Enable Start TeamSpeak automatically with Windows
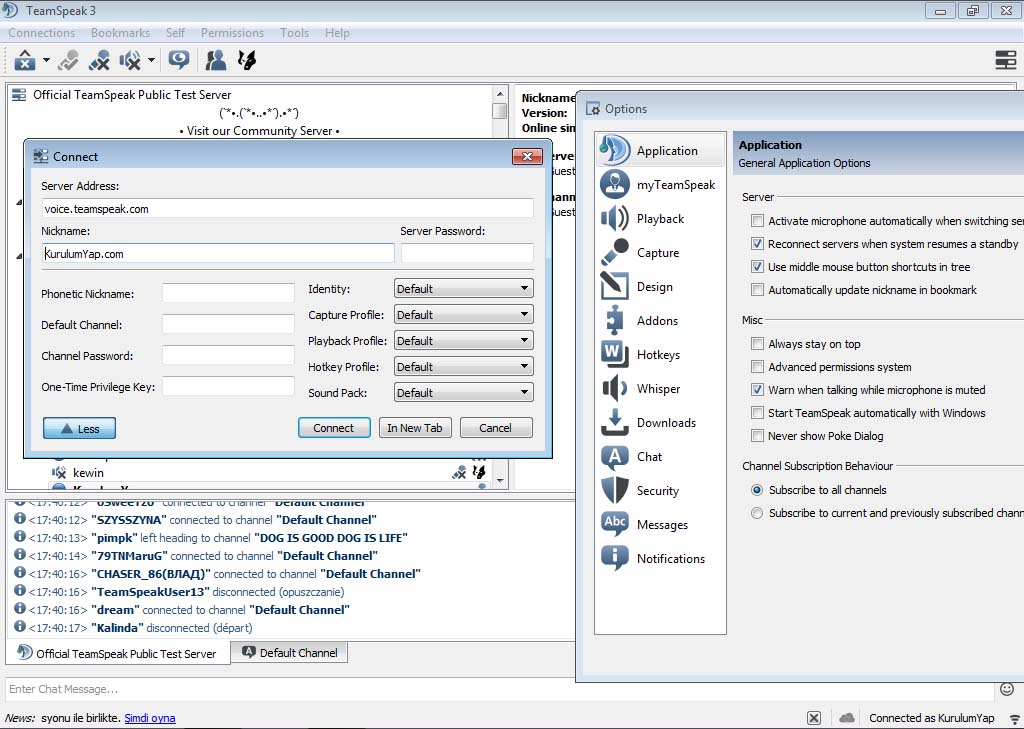1024x729 pixels. tap(757, 413)
